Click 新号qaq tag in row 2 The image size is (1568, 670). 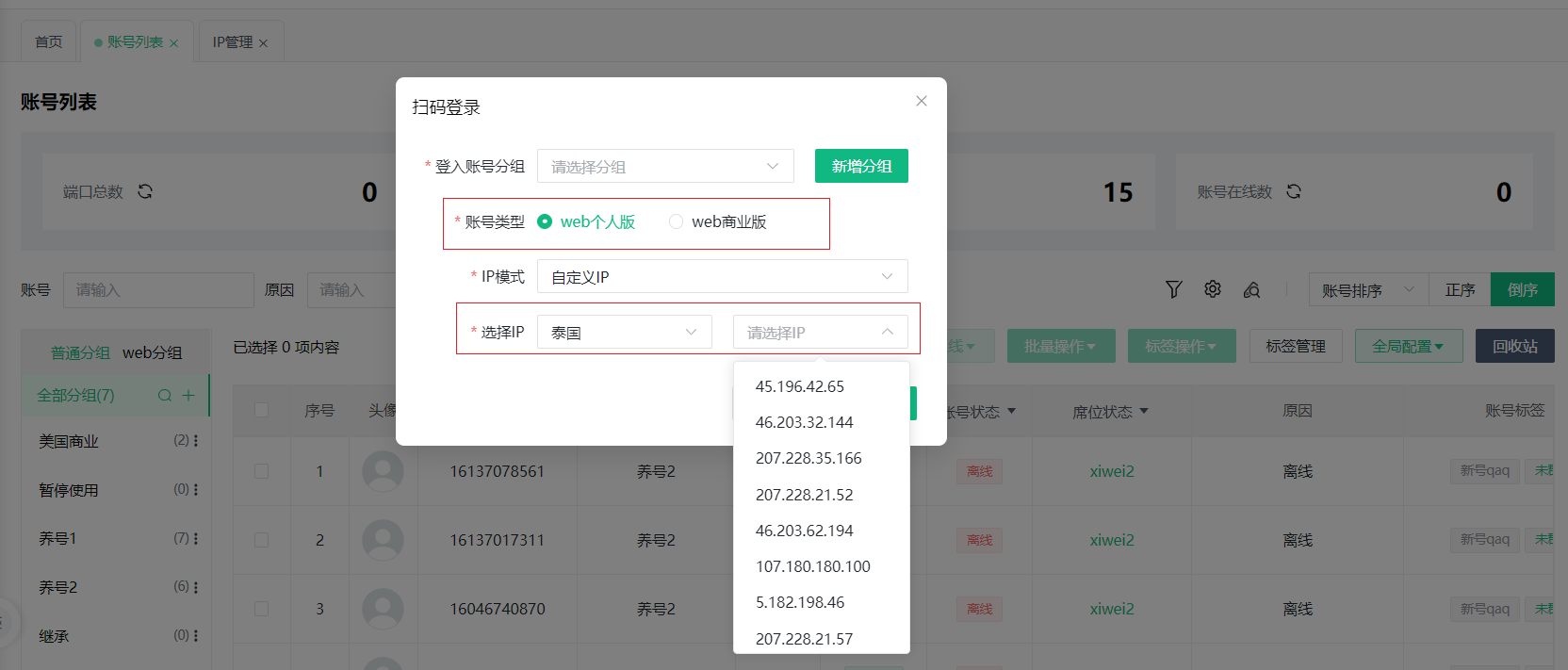(1484, 539)
